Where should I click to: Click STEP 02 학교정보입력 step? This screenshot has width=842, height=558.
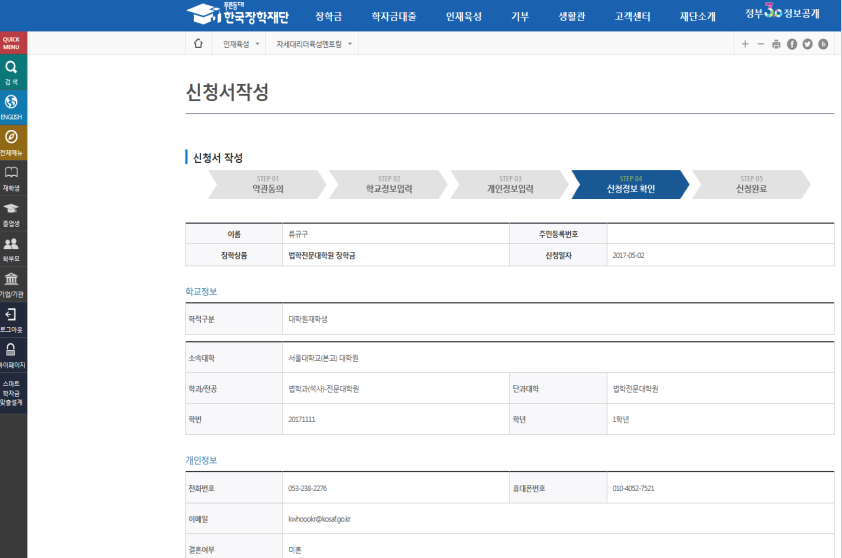pos(389,184)
